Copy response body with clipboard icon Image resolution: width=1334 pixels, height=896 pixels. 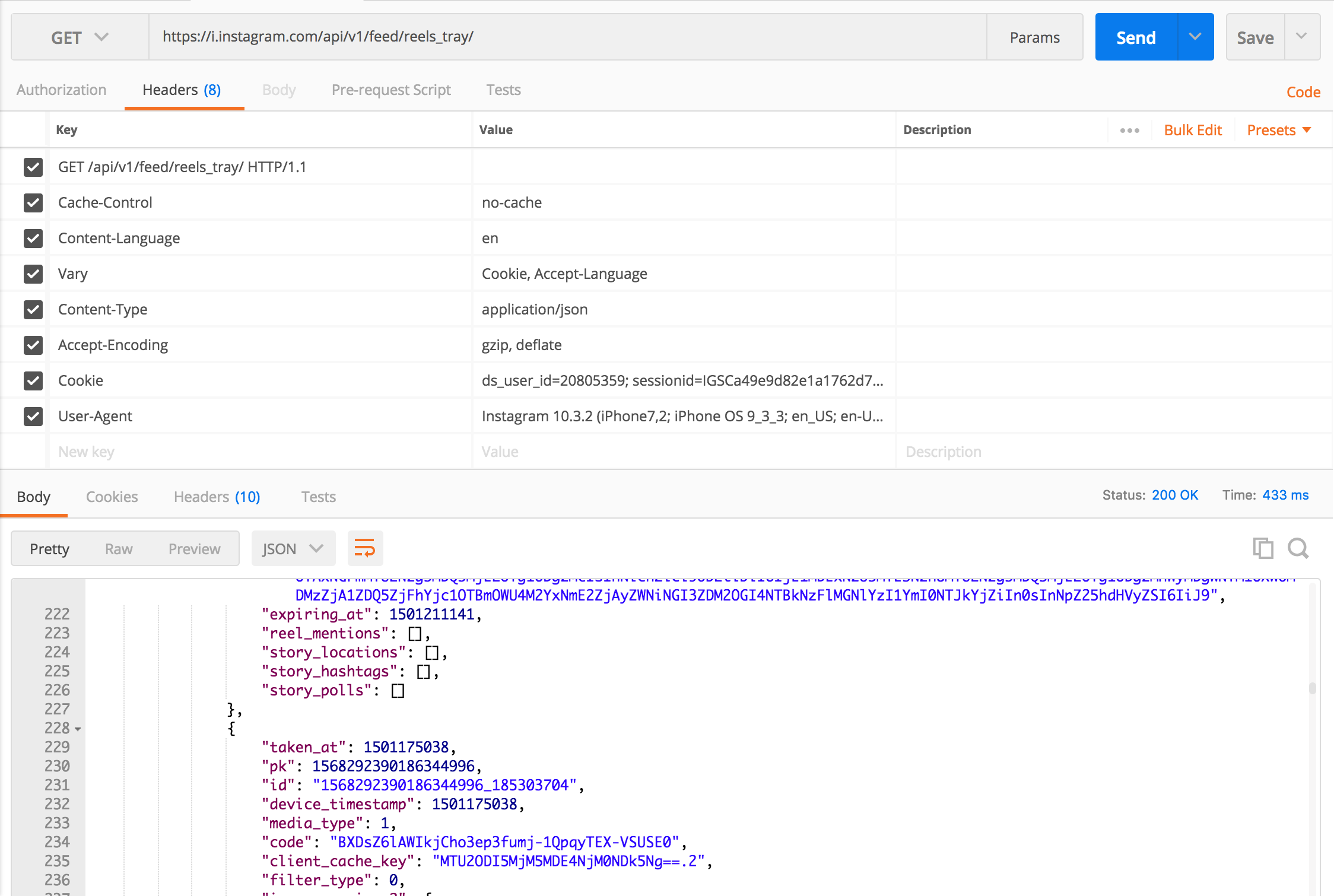[x=1262, y=548]
